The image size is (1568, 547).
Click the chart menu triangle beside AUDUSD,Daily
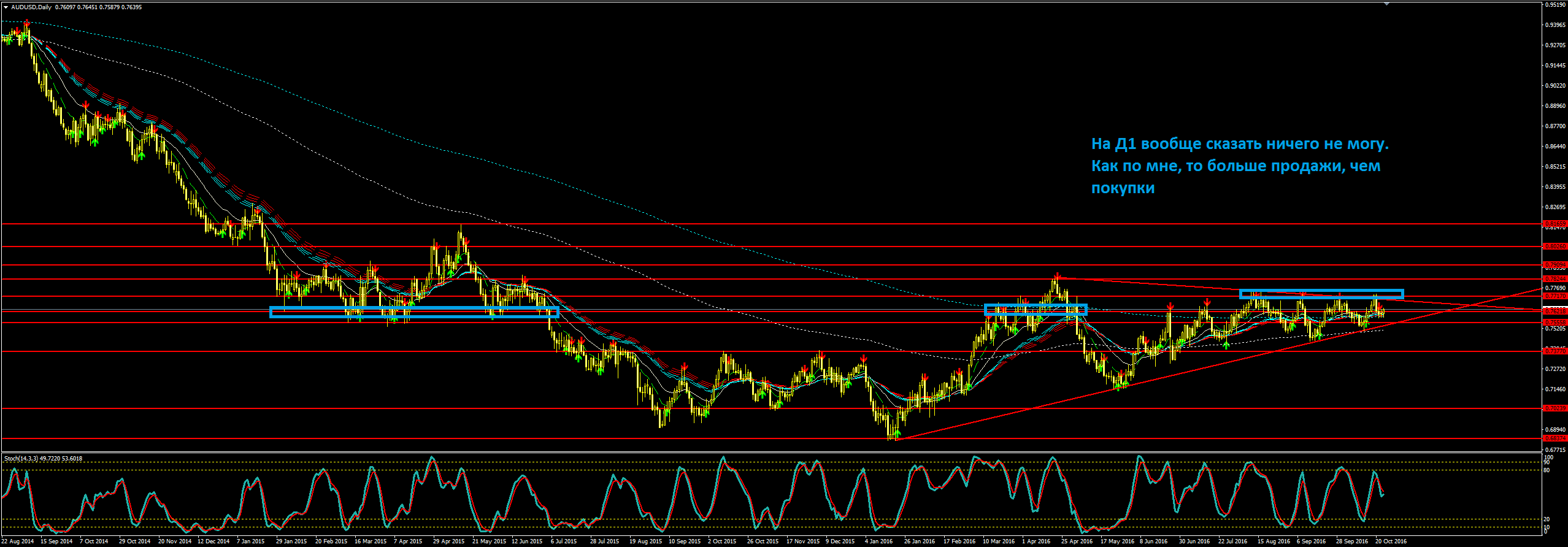tap(6, 7)
